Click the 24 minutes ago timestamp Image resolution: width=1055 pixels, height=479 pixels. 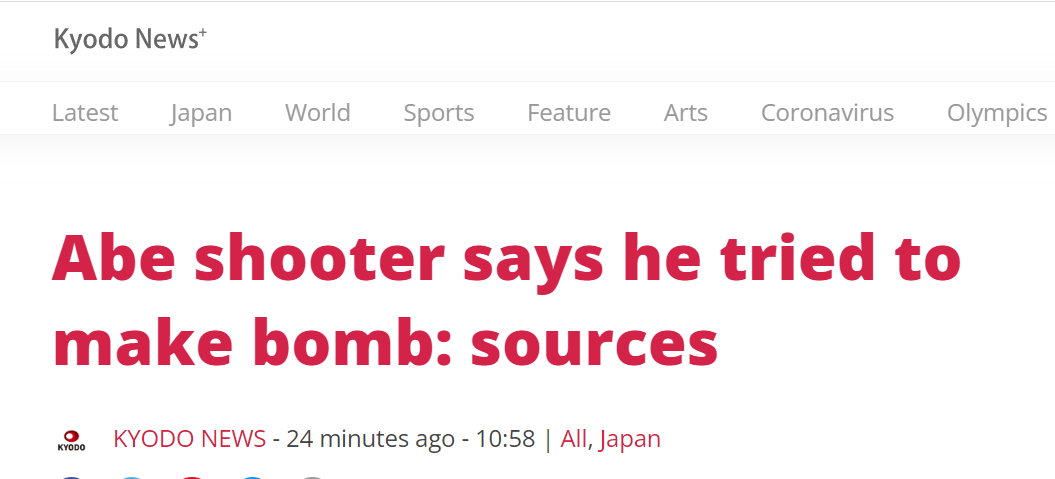371,439
